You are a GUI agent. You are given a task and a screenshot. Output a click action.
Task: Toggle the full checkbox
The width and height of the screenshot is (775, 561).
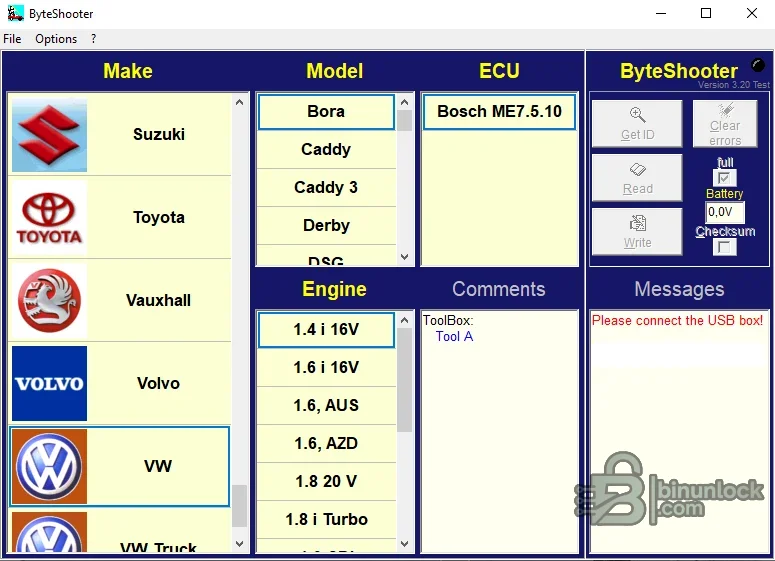click(x=725, y=177)
